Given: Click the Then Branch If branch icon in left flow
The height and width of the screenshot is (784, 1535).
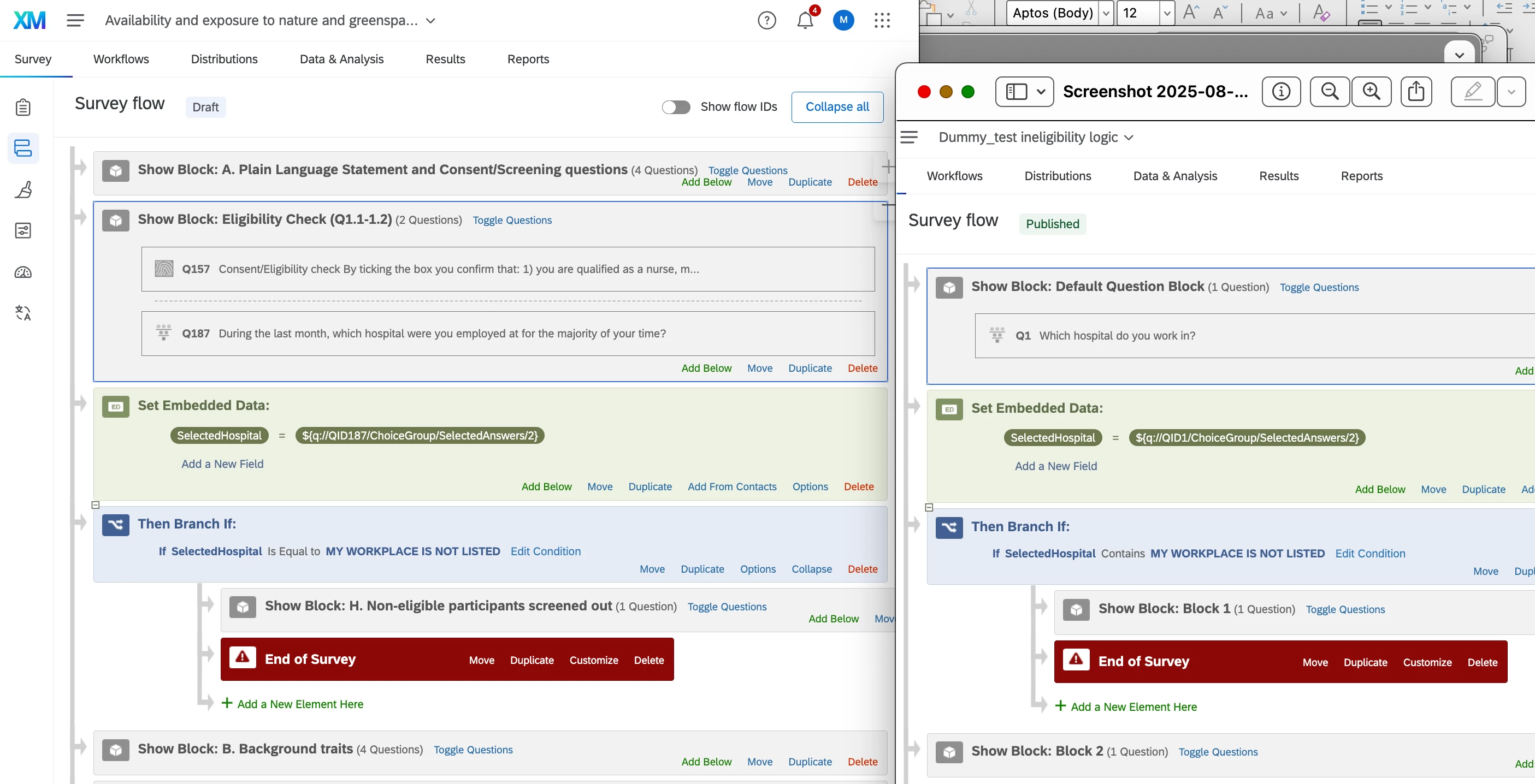Looking at the screenshot, I should point(116,525).
